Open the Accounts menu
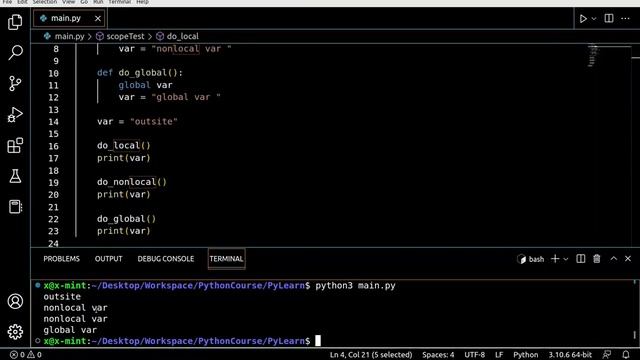Viewport: 640px width, 360px height. pos(15,301)
